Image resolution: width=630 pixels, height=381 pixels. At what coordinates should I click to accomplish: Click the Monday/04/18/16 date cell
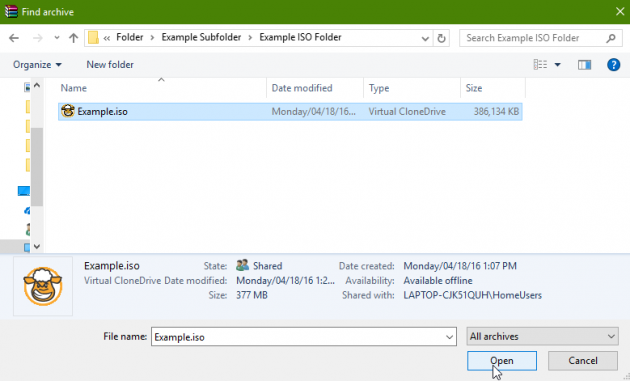click(313, 112)
